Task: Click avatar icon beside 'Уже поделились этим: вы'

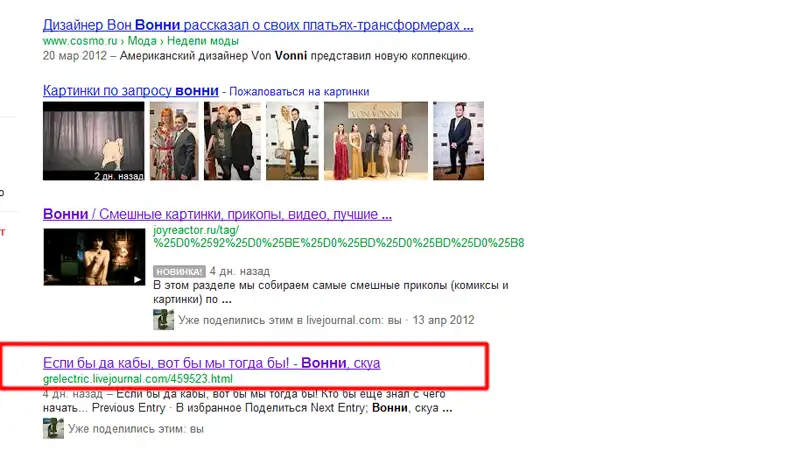Action: (x=53, y=429)
